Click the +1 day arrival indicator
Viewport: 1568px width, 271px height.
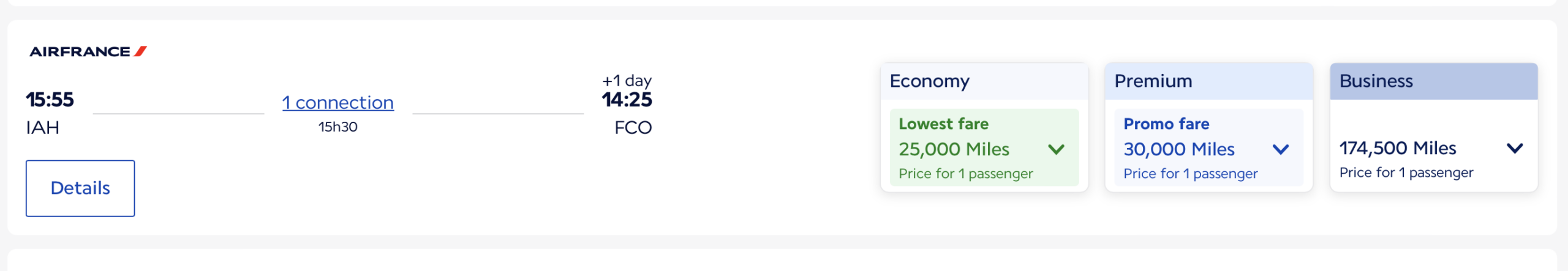(627, 81)
